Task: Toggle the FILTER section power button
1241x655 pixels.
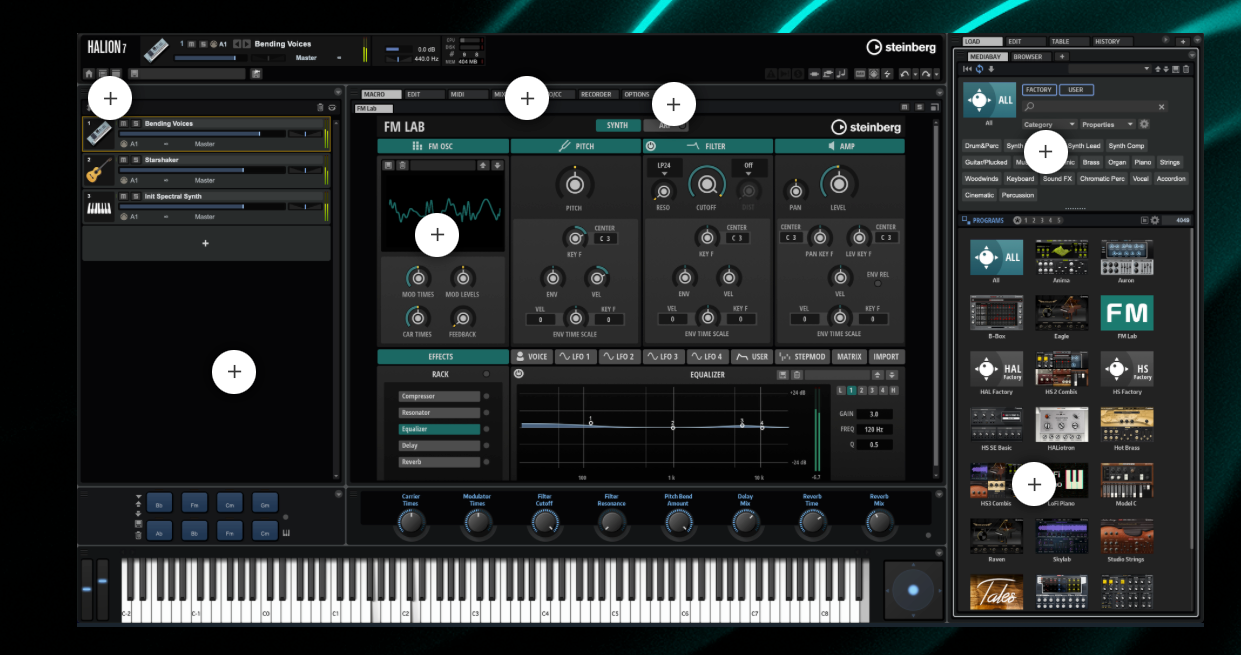Action: coord(650,146)
